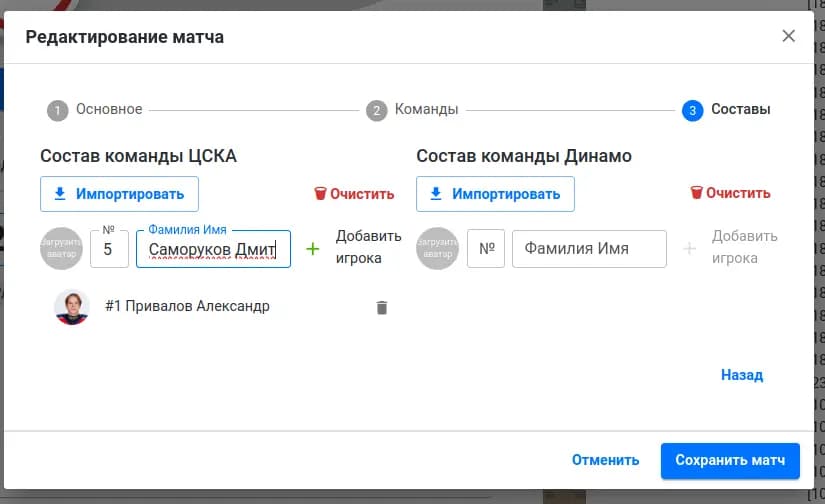Edit the ЦСКА Фамилия Имя field
Screen dimensions: 825x504
[213, 249]
